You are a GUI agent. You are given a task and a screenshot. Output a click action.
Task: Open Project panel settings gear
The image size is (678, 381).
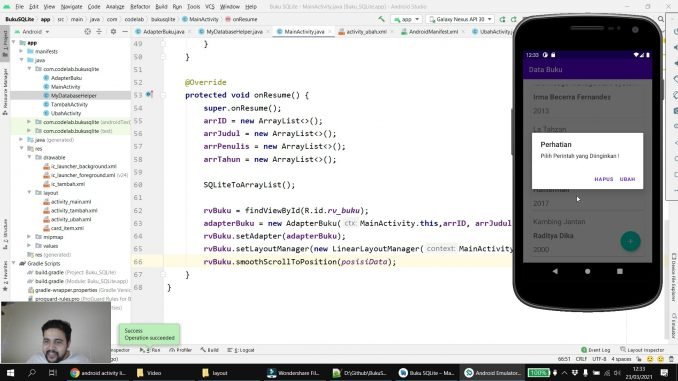click(x=113, y=32)
